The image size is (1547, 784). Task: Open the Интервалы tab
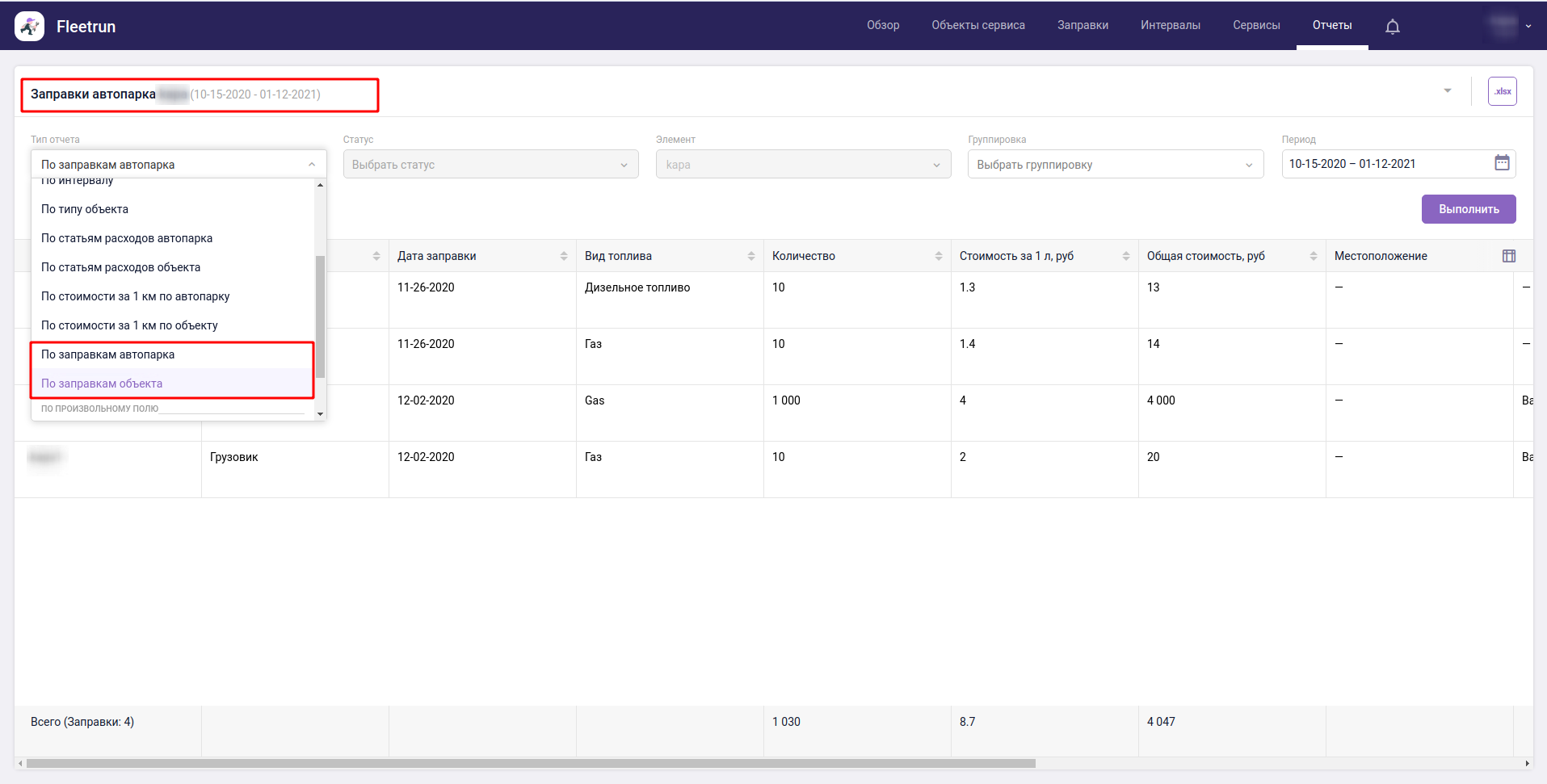1170,26
